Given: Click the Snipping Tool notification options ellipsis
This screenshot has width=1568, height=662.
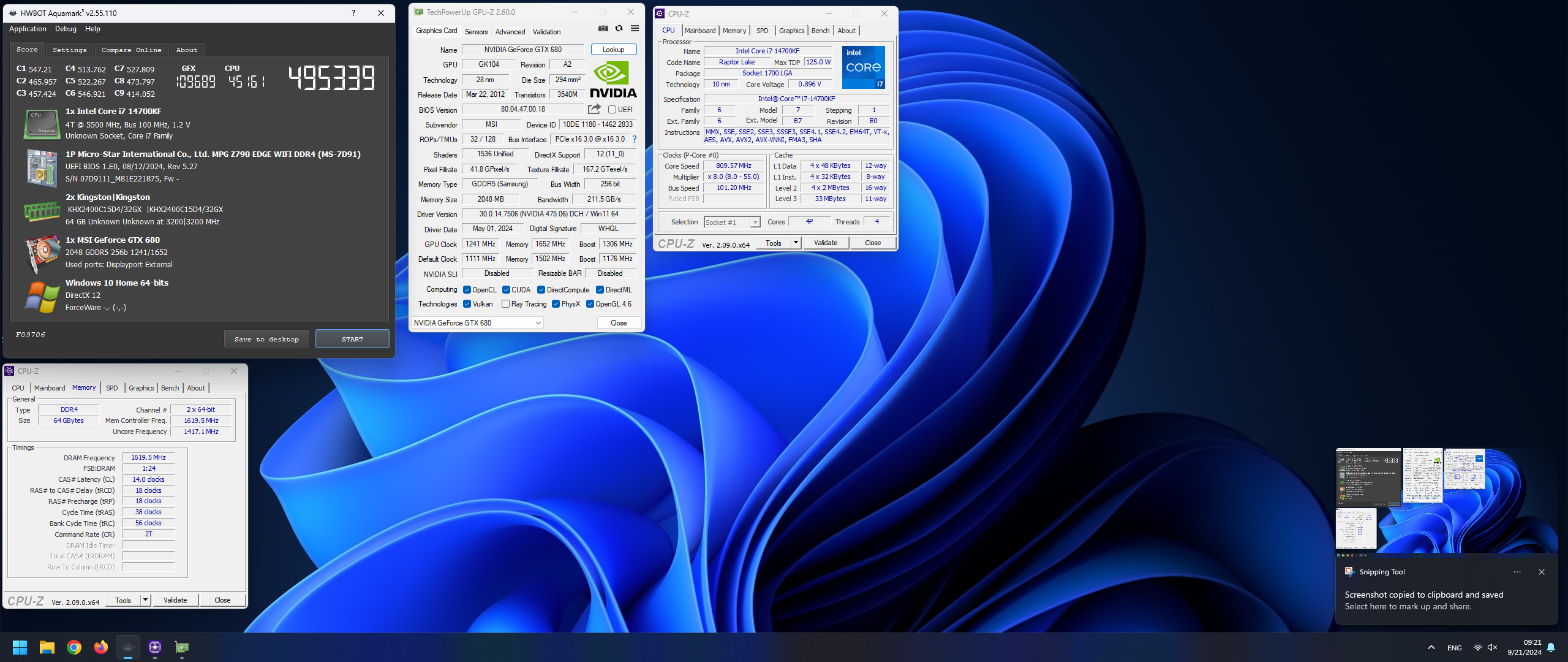Looking at the screenshot, I should pyautogui.click(x=1517, y=572).
